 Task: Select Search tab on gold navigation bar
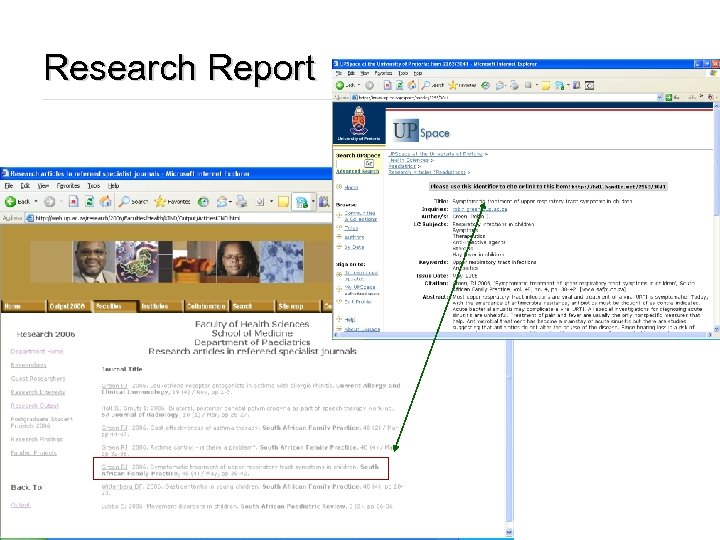click(x=252, y=306)
